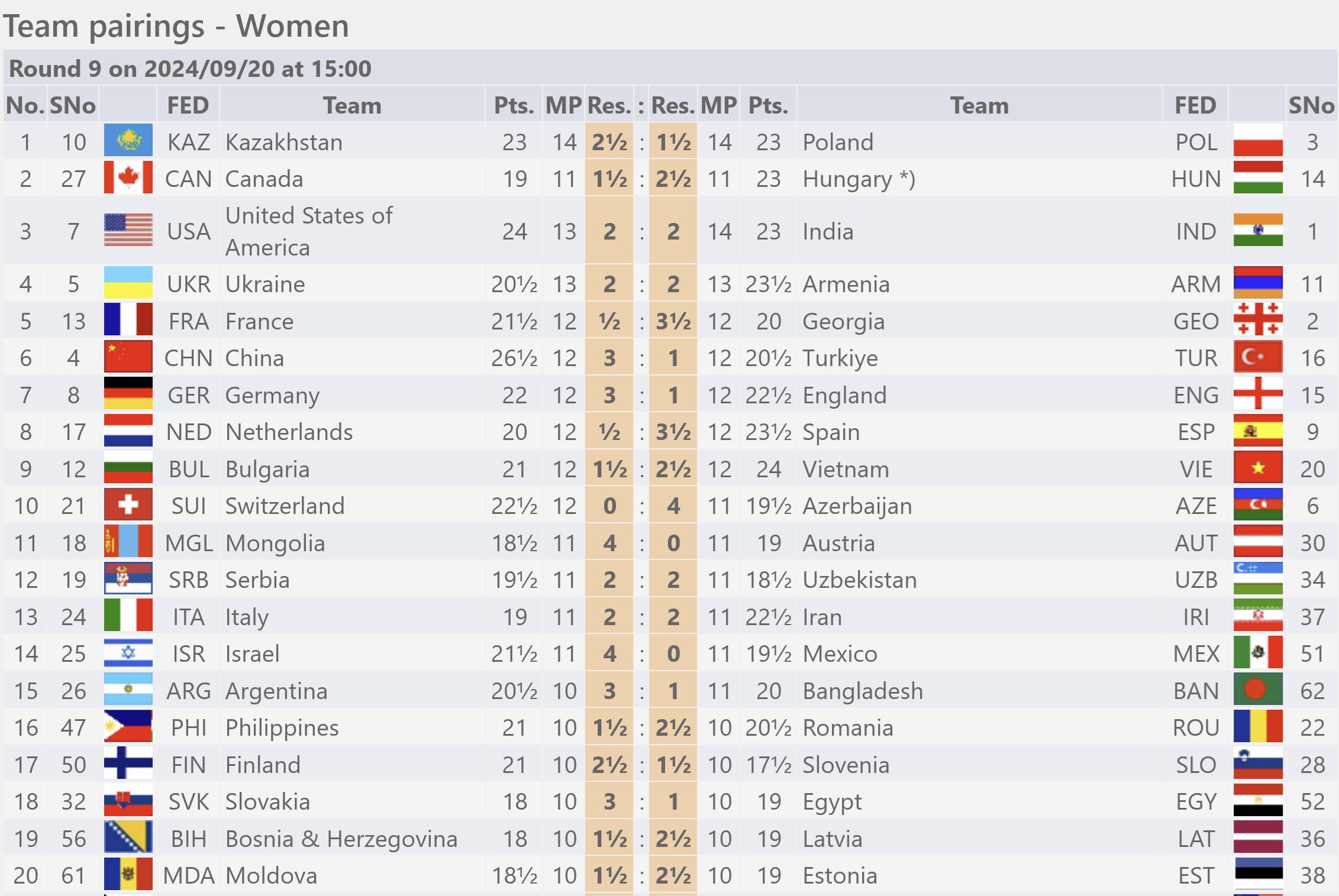The image size is (1339, 896).
Task: Open the India team link
Action: (828, 231)
